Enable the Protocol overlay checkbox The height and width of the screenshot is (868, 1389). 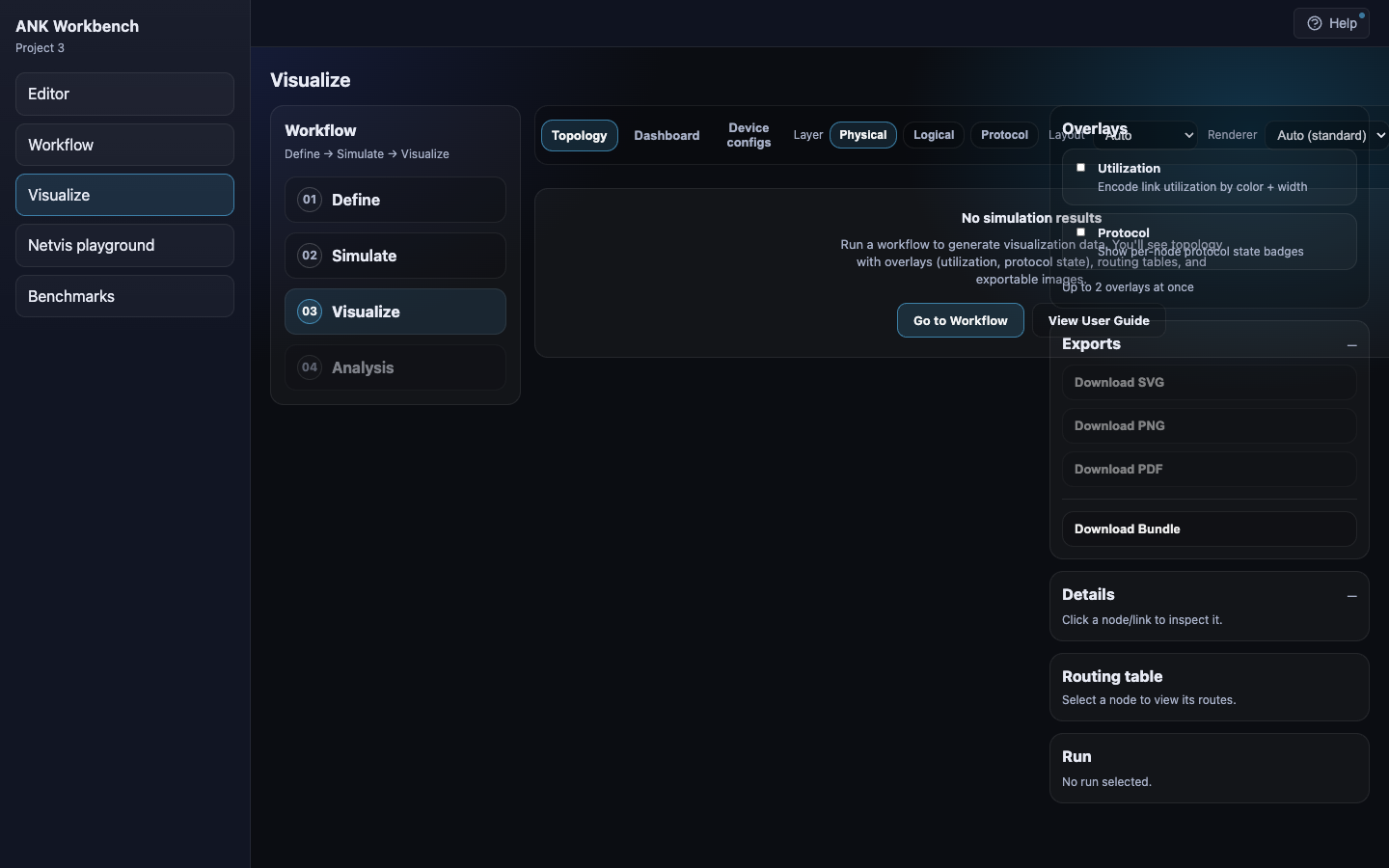pos(1080,232)
